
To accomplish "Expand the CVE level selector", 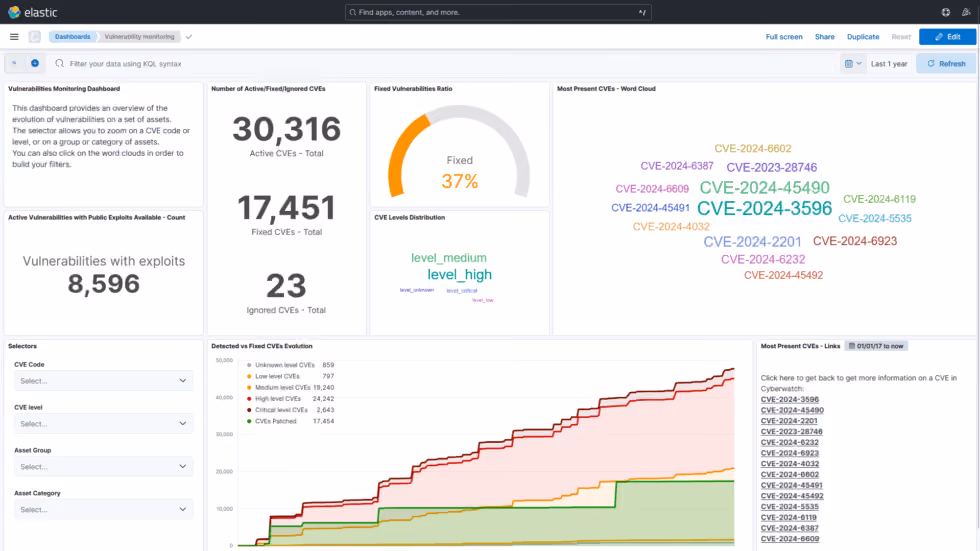I will click(x=103, y=424).
